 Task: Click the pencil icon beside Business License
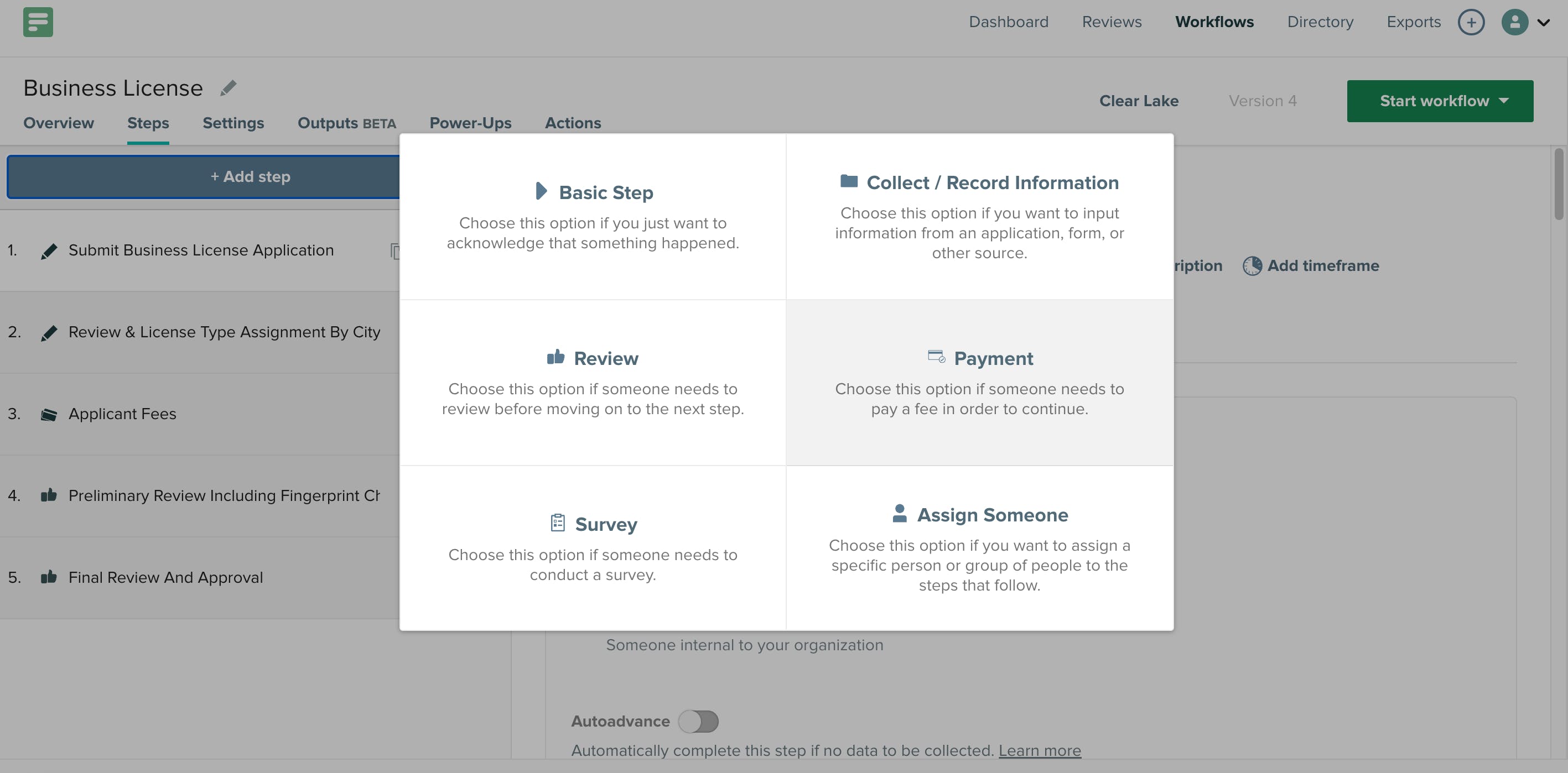click(229, 88)
